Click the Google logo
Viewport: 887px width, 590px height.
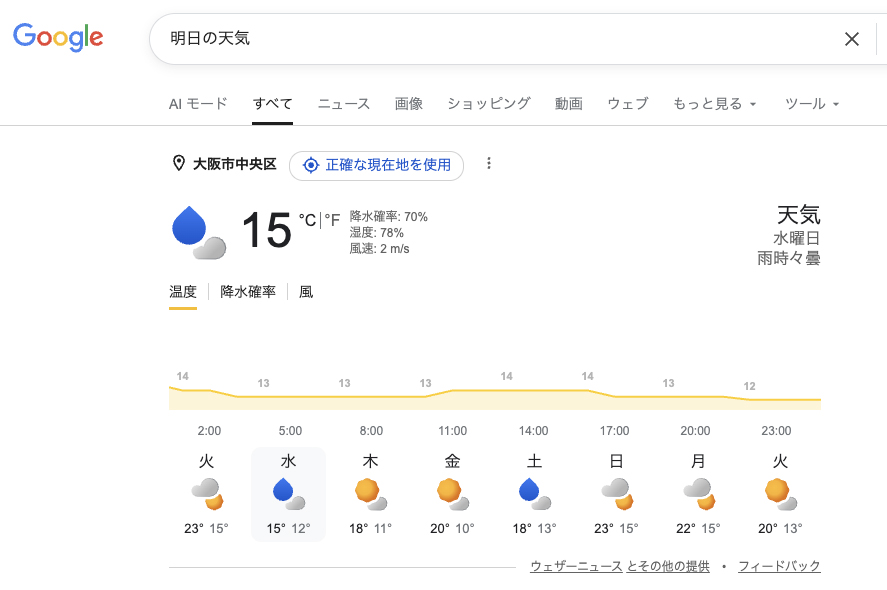[x=58, y=38]
